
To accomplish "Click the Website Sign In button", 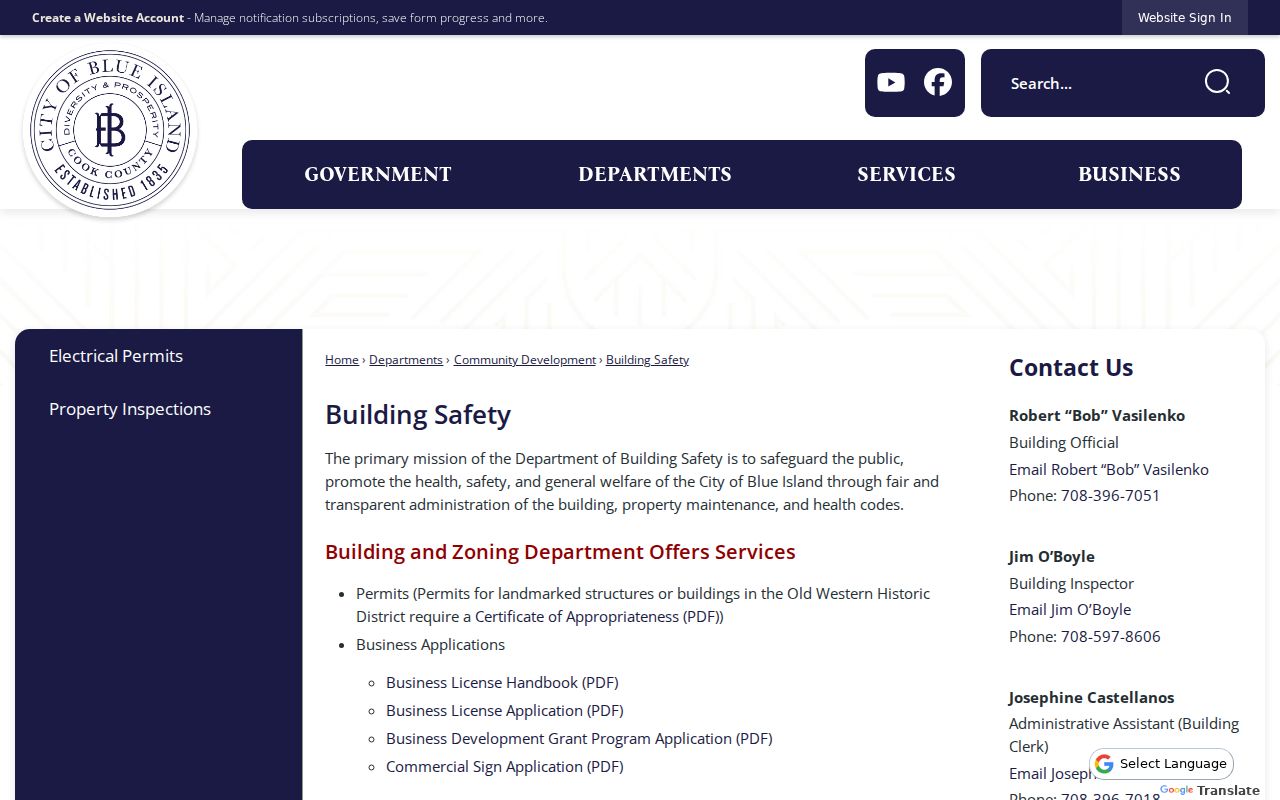I will (x=1185, y=18).
